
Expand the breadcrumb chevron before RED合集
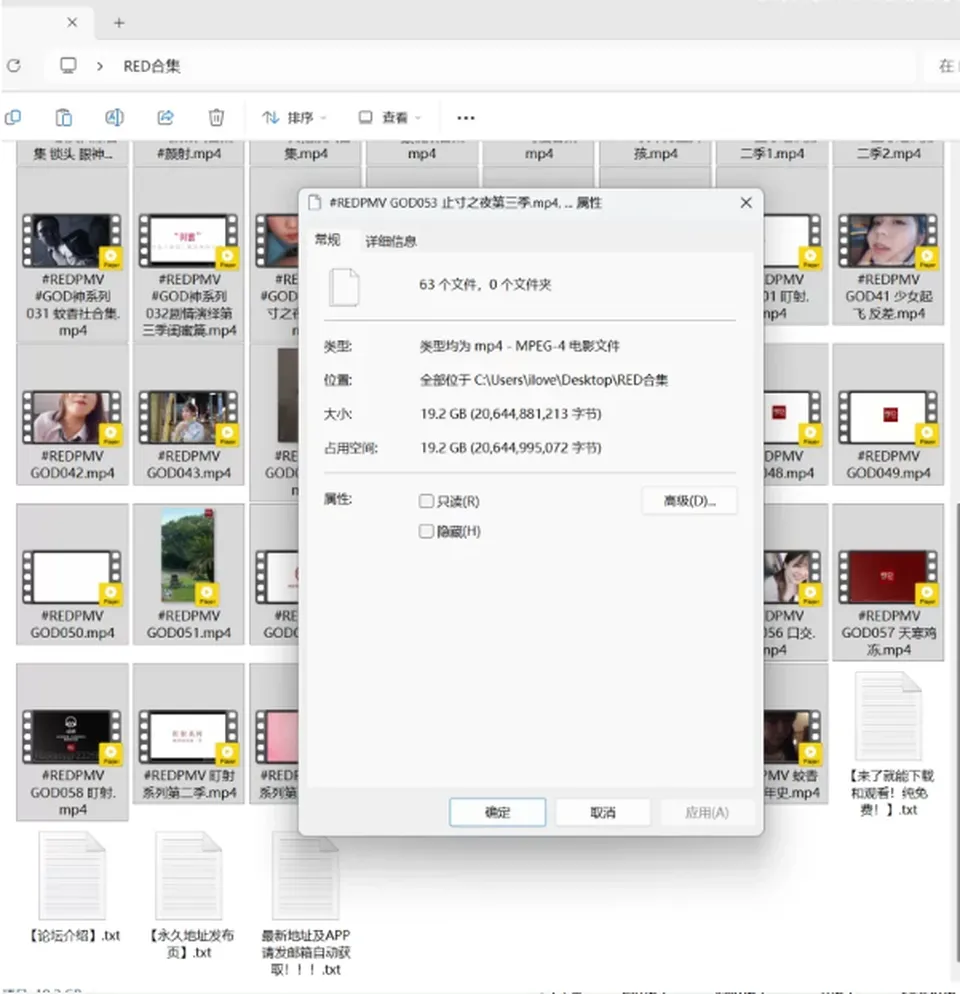pos(100,66)
